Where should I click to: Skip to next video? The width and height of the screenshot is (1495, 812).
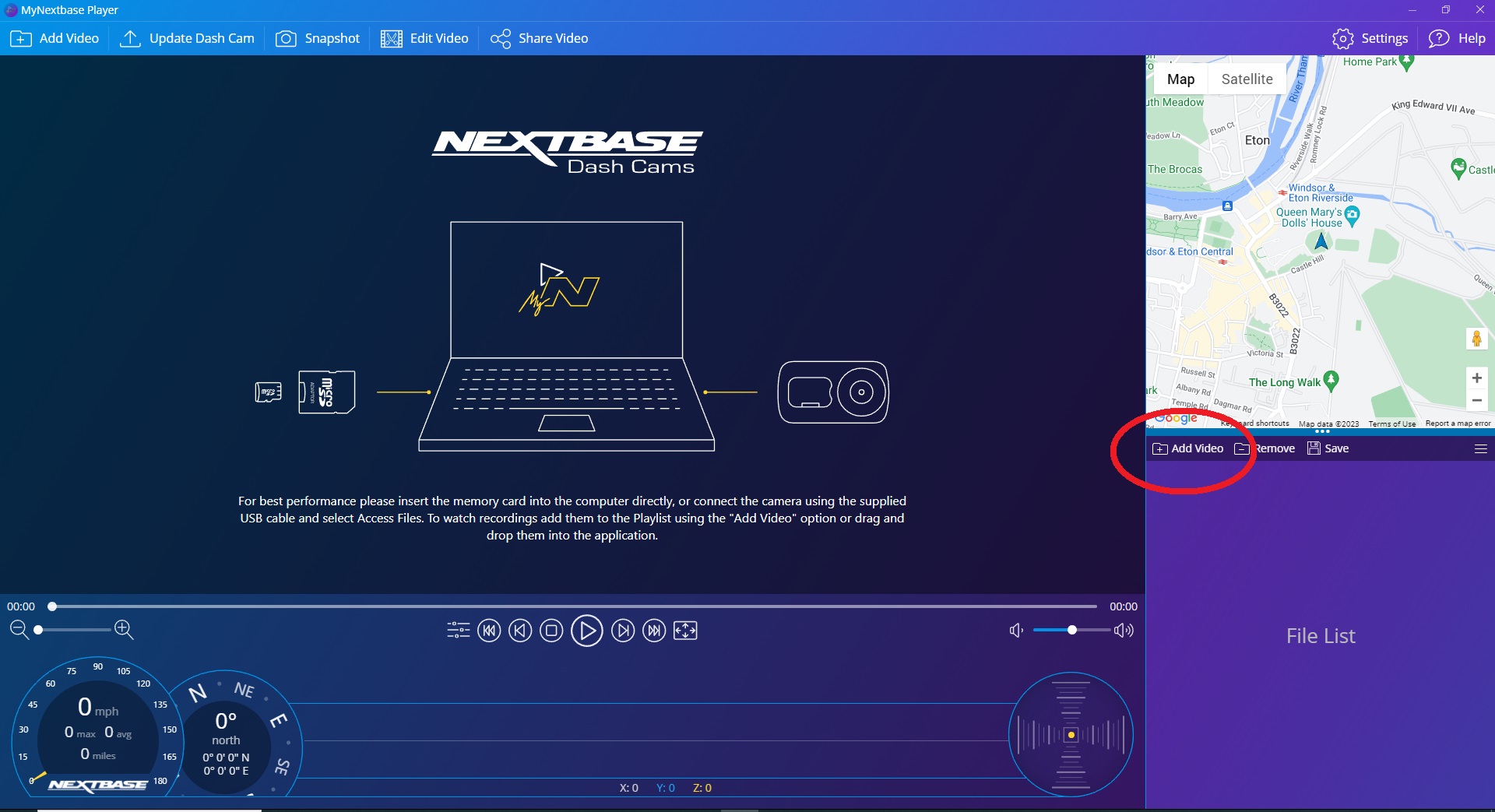[x=654, y=631]
